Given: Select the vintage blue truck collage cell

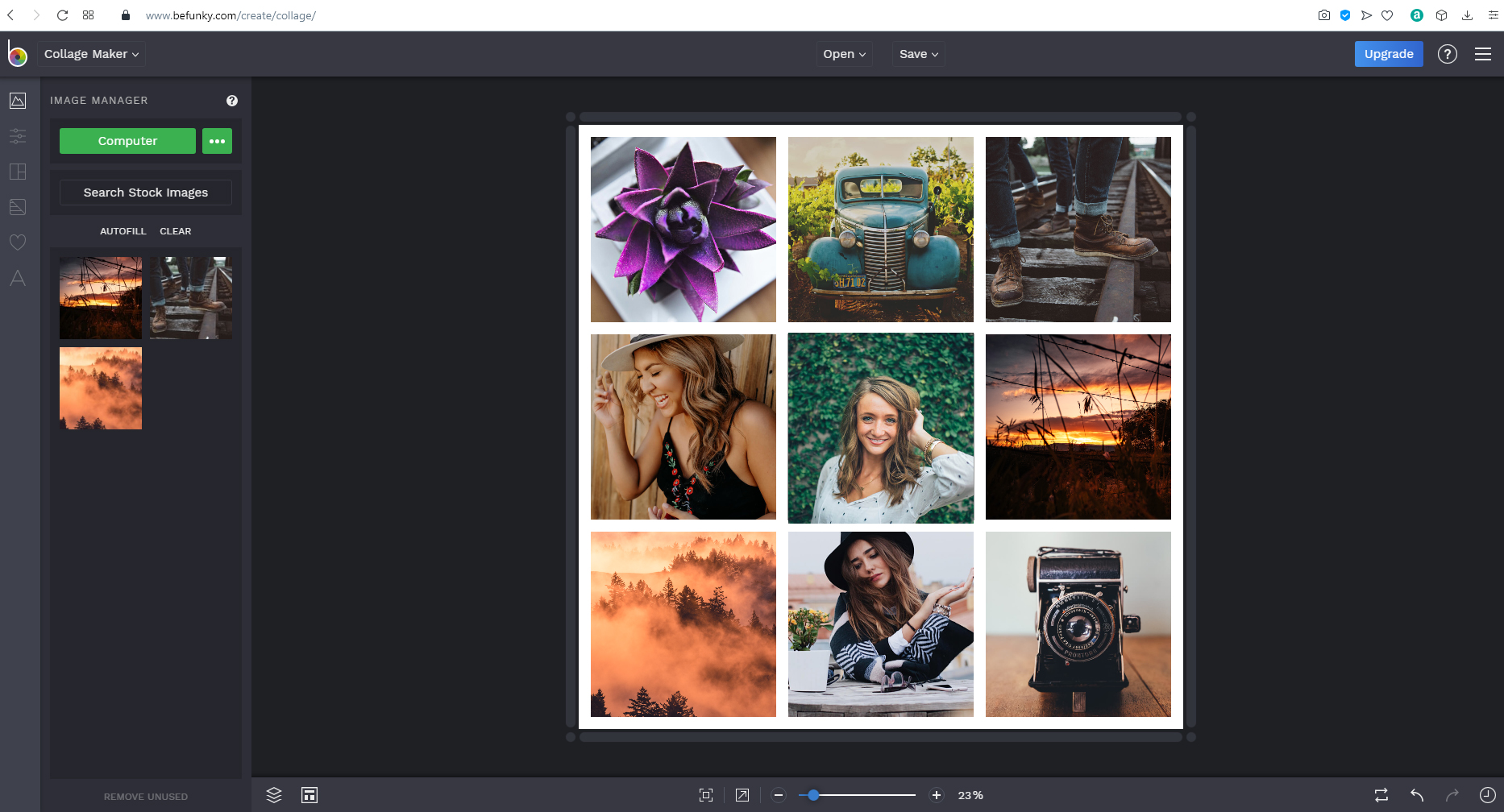Looking at the screenshot, I should (x=881, y=230).
